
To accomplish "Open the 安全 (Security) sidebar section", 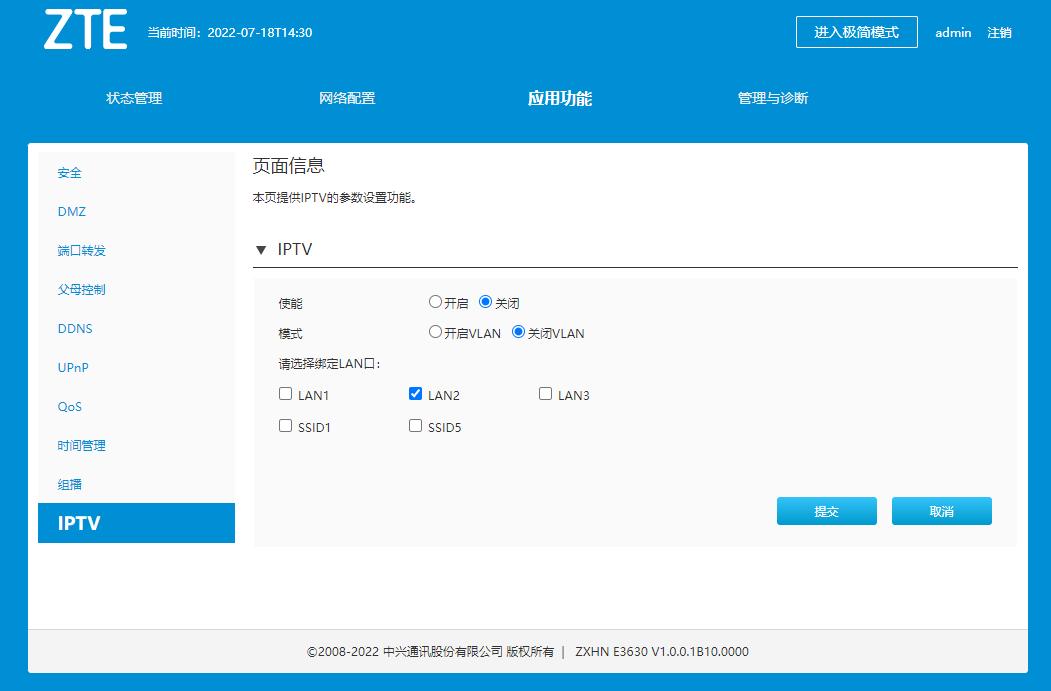I will coord(68,172).
